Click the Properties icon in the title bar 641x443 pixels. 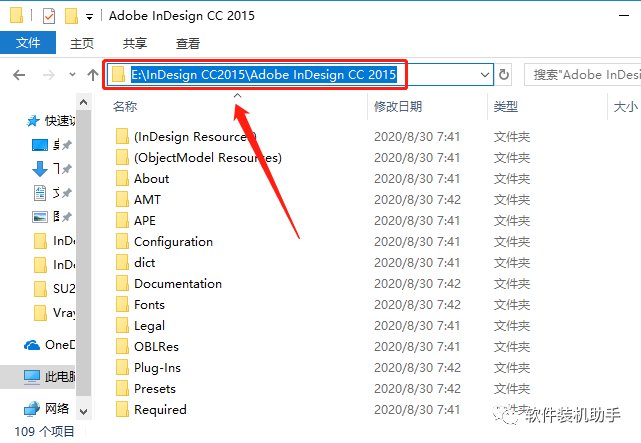[x=49, y=16]
